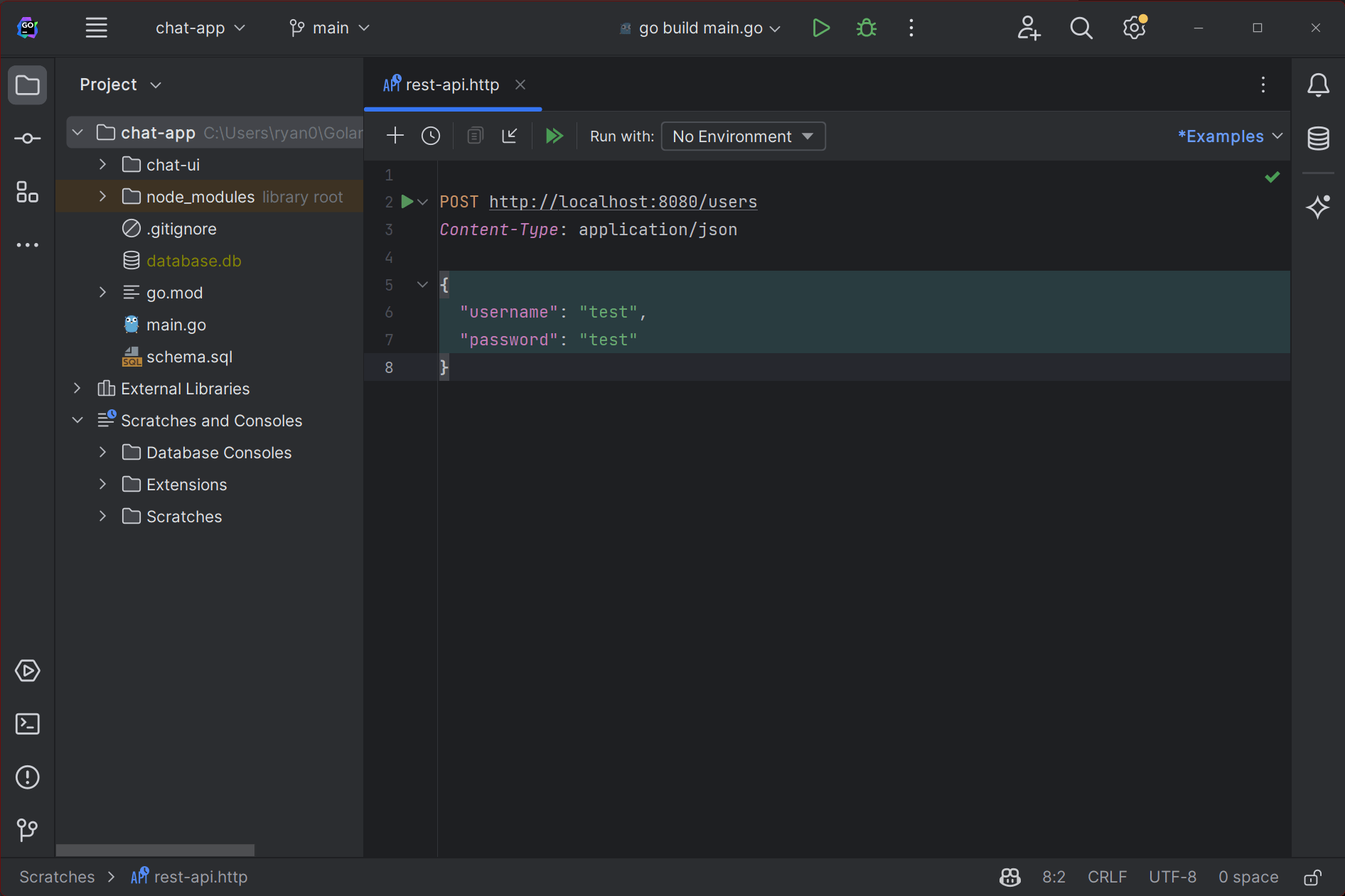Image resolution: width=1345 pixels, height=896 pixels.
Task: Open the Database tool window
Action: coord(1318,138)
